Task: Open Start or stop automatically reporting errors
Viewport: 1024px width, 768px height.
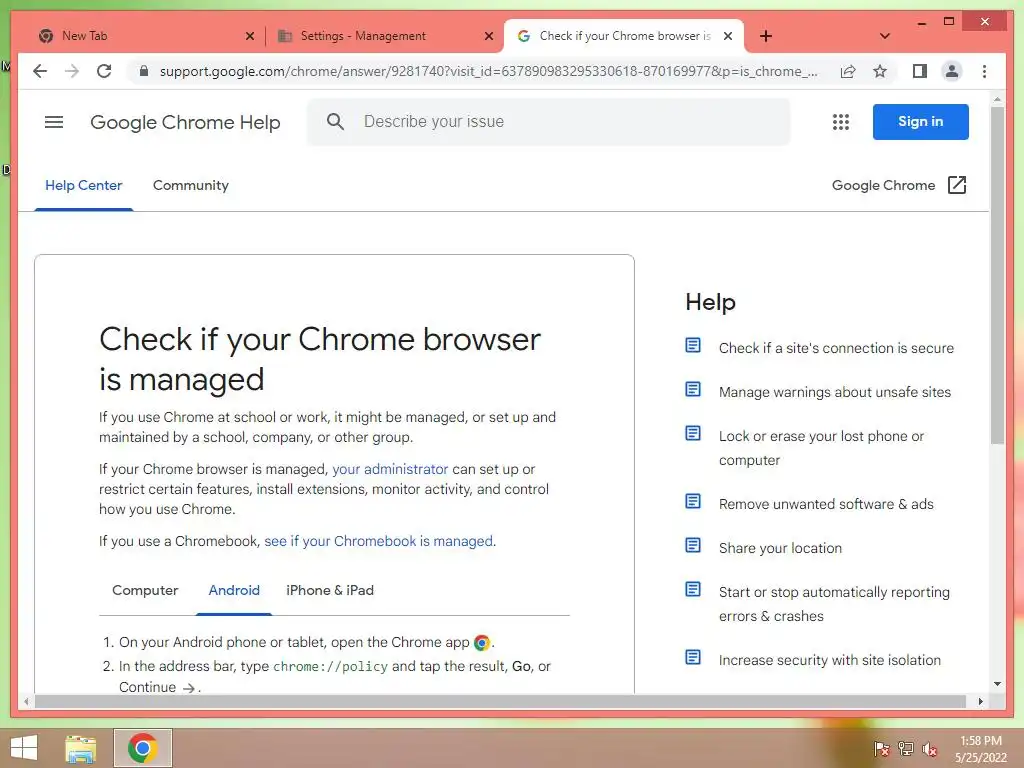Action: pos(834,604)
